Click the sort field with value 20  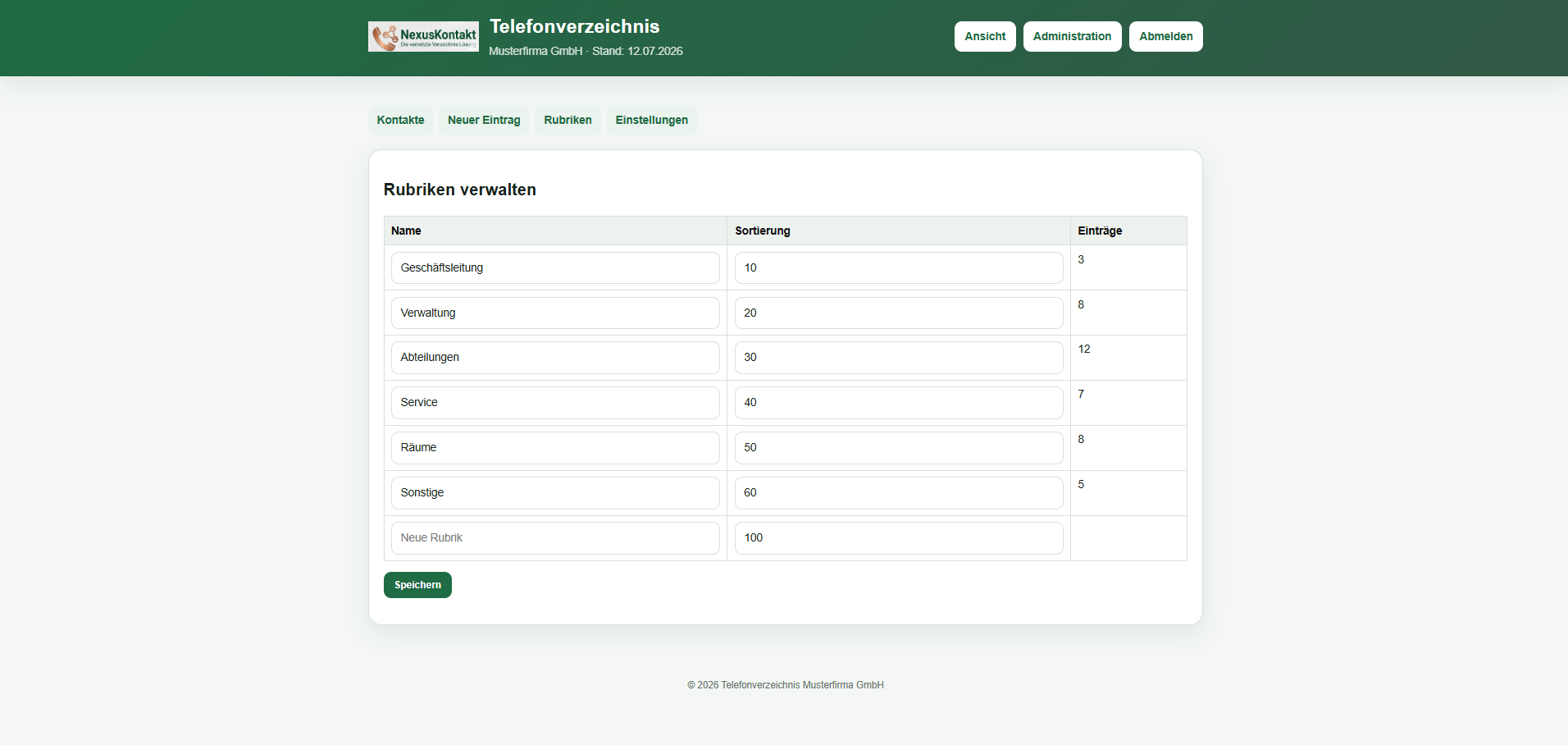pos(899,313)
